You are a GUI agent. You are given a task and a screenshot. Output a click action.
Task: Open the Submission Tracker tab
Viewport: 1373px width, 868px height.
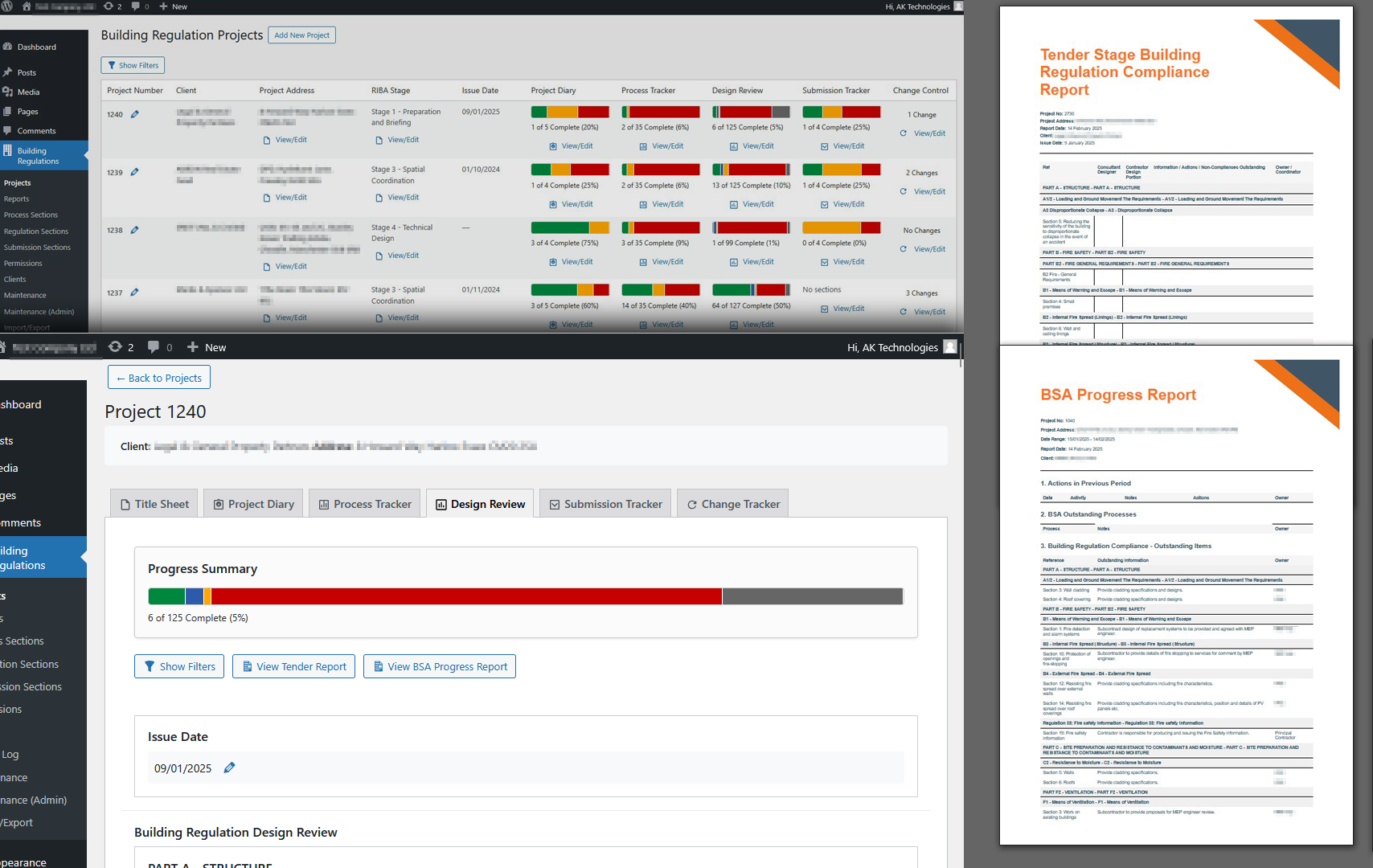pyautogui.click(x=605, y=504)
